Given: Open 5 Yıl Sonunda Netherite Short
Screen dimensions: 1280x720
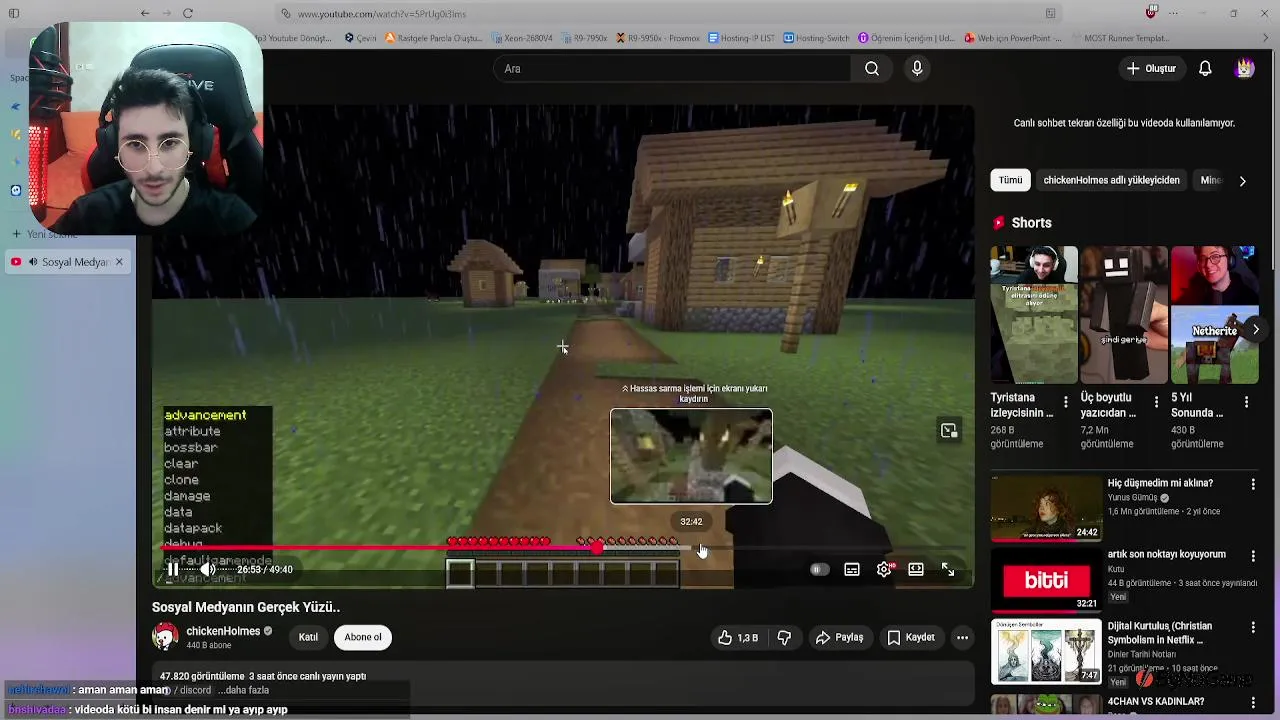Looking at the screenshot, I should click(1214, 315).
